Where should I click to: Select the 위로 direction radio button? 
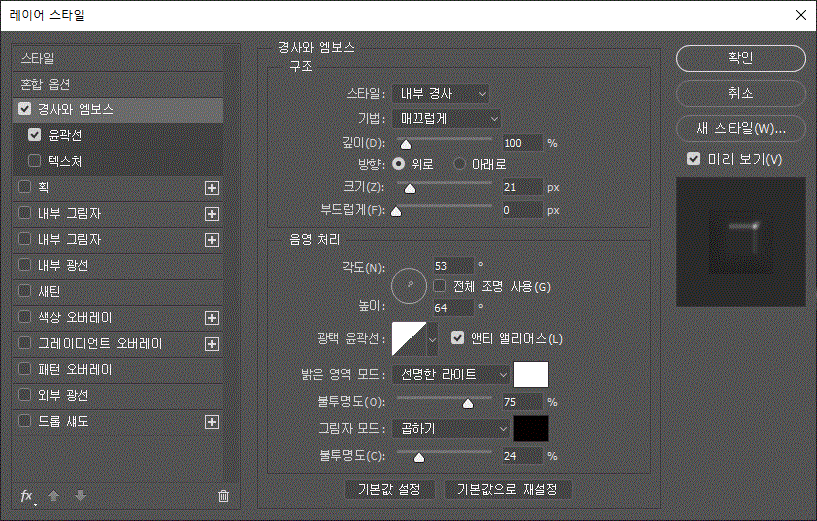point(399,164)
